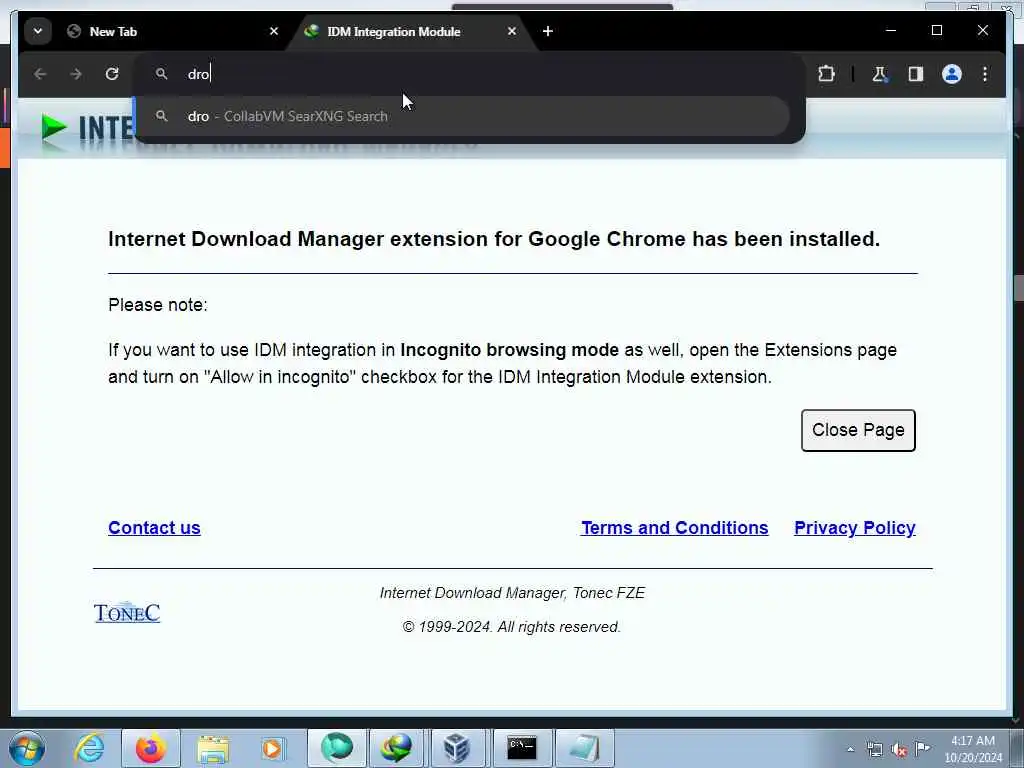Image resolution: width=1024 pixels, height=768 pixels.
Task: Show hidden tray icons arrow
Action: click(x=850, y=750)
